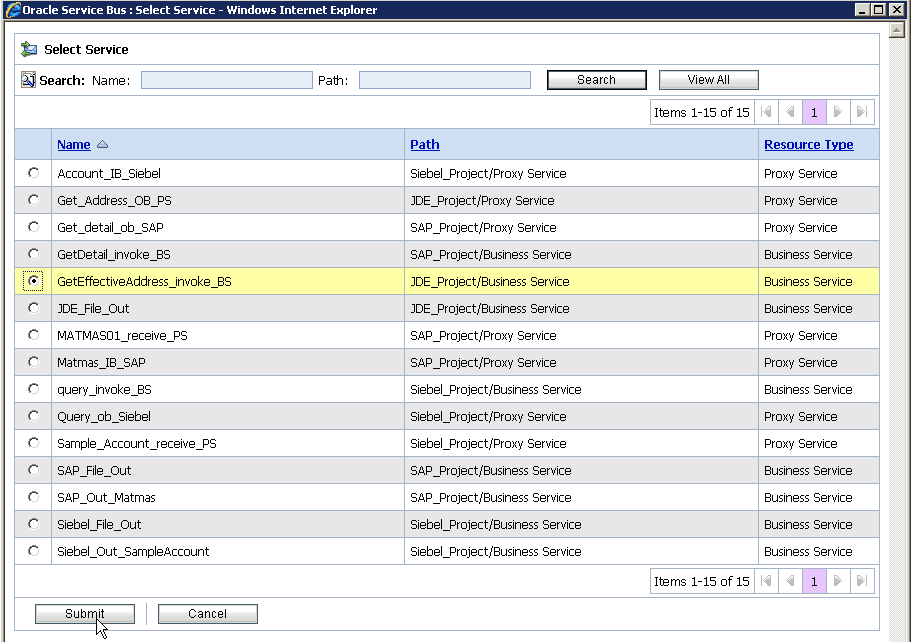Select the radio button for Matmas_IB_SAP
Image resolution: width=911 pixels, height=642 pixels.
pyautogui.click(x=32, y=362)
